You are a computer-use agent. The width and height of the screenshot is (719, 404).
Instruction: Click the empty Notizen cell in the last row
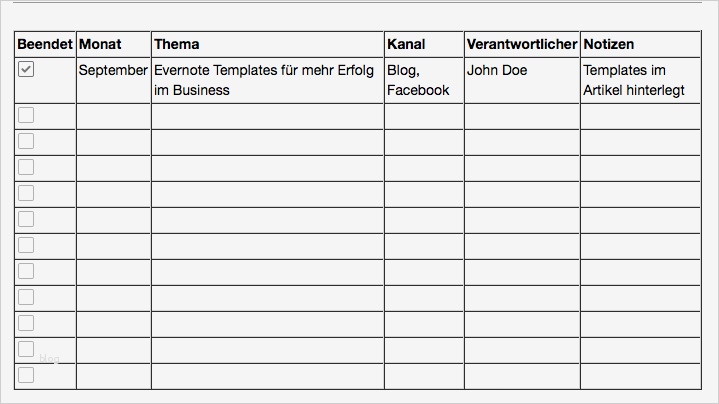pyautogui.click(x=640, y=376)
